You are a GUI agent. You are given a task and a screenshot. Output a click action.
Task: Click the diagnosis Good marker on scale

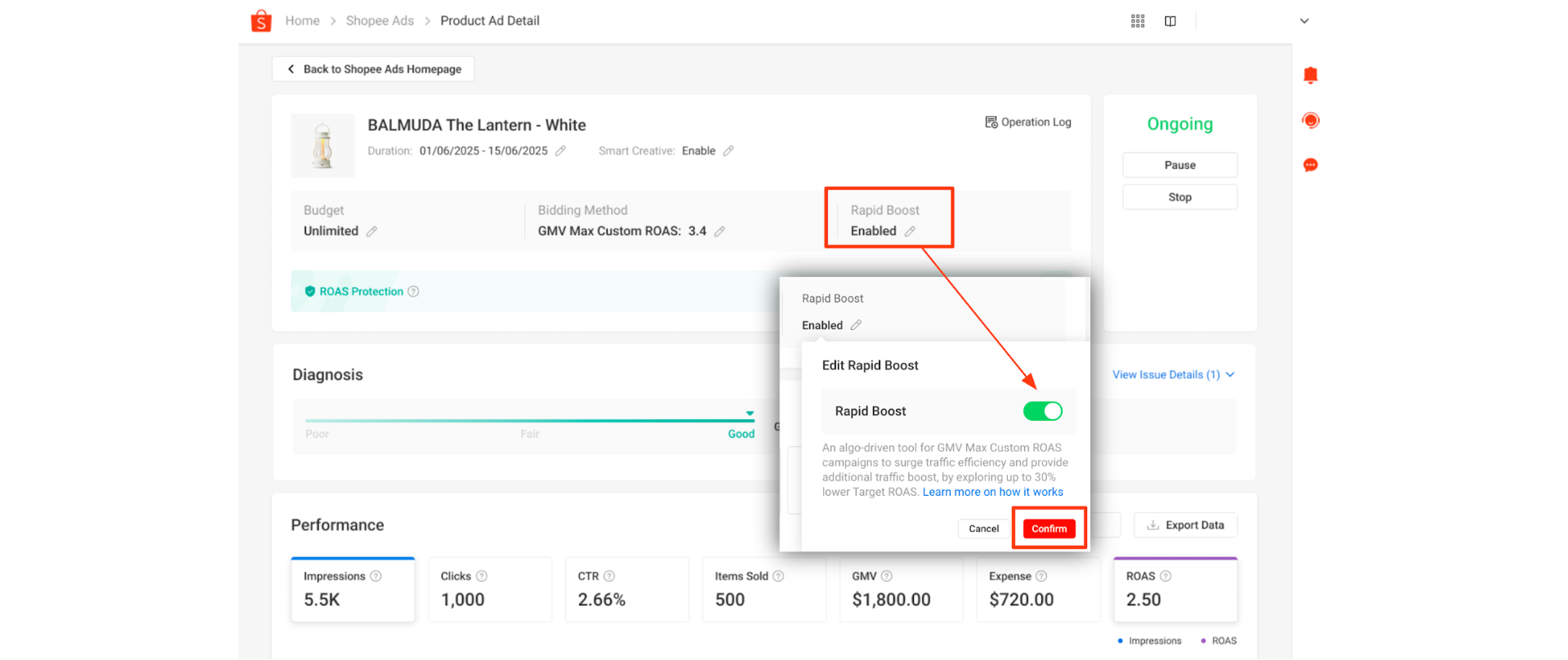749,414
